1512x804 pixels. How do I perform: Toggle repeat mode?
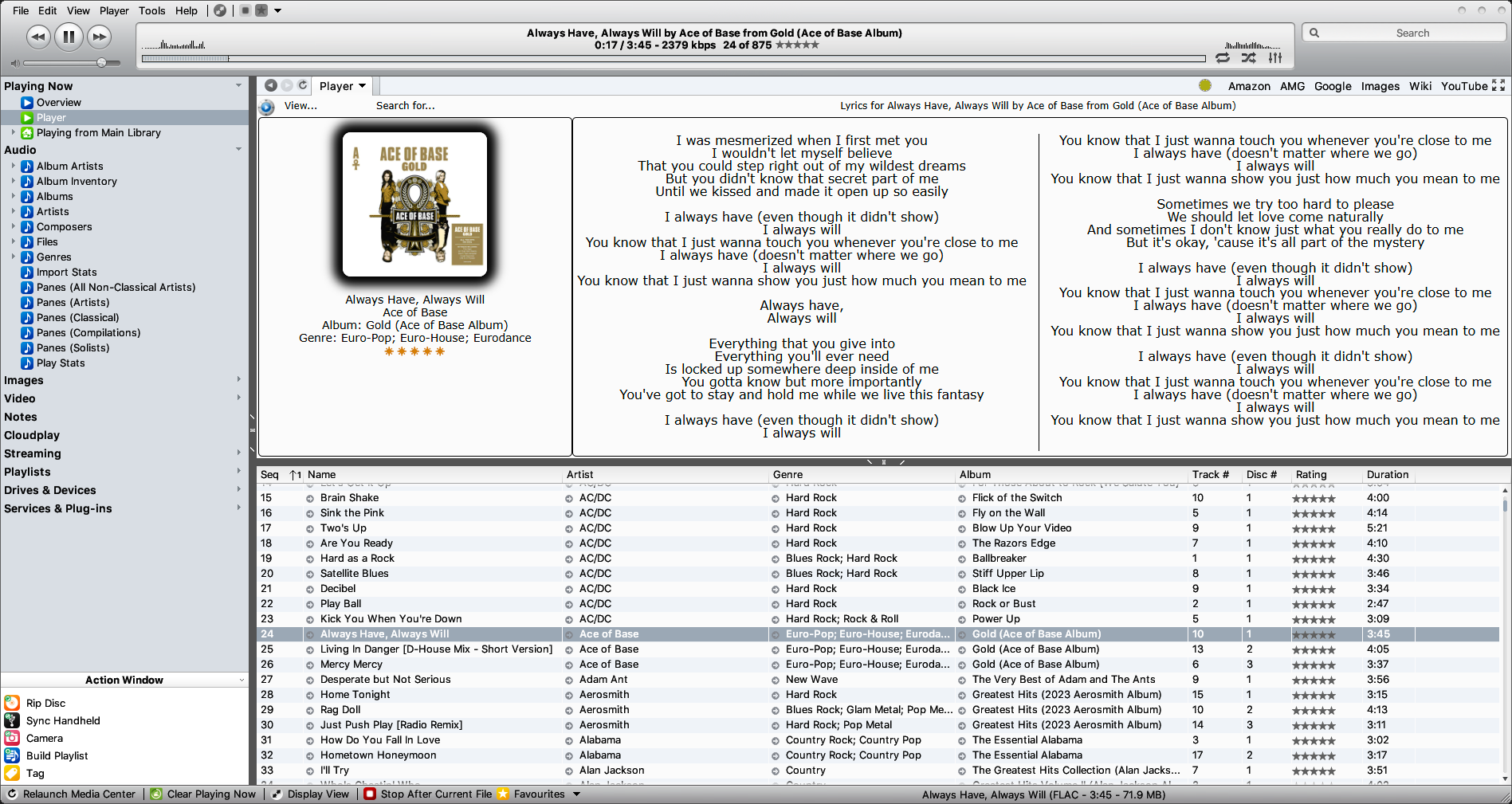1223,58
